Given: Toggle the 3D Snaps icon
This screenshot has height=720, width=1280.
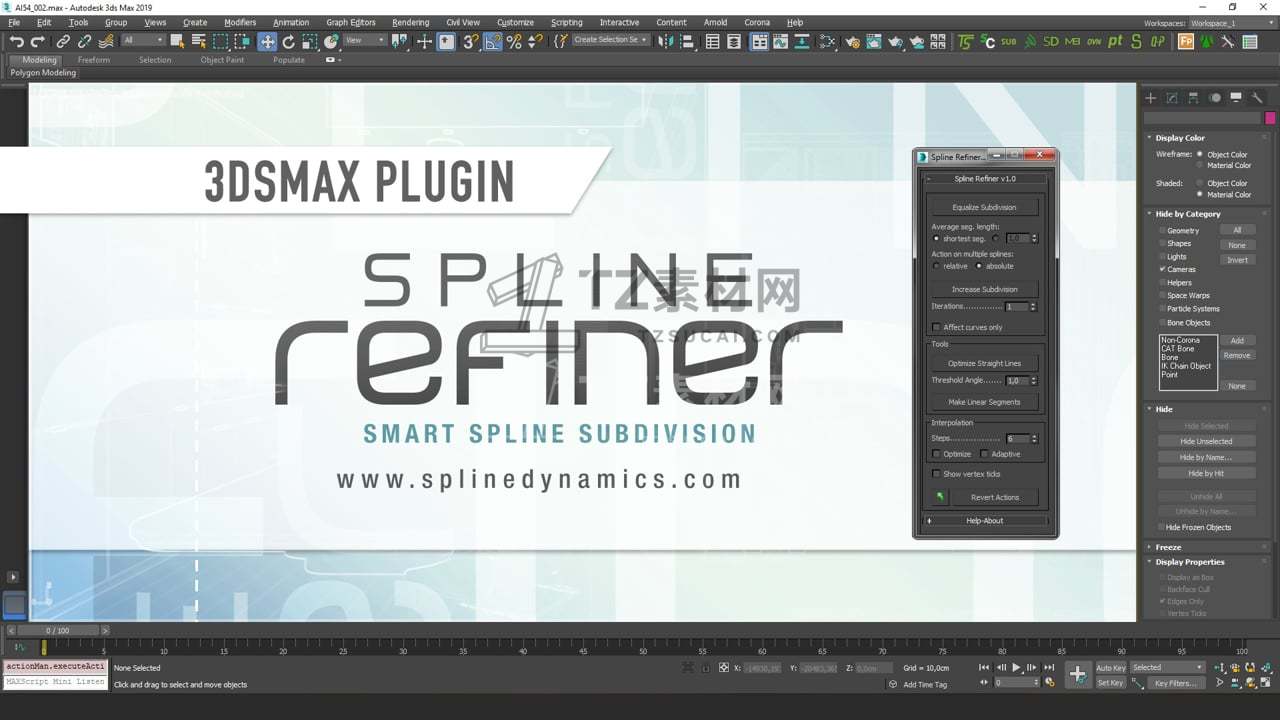Looking at the screenshot, I should 470,41.
